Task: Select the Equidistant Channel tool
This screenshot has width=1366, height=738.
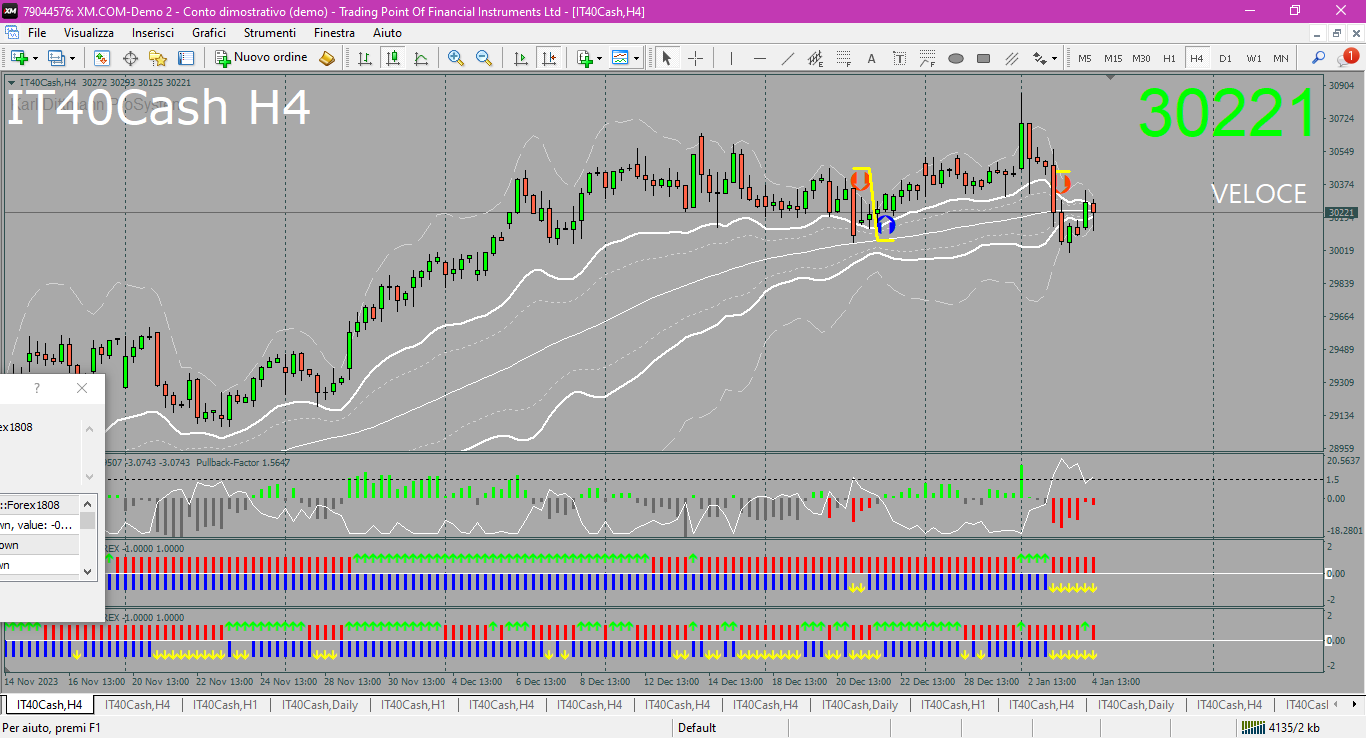Action: click(x=815, y=58)
